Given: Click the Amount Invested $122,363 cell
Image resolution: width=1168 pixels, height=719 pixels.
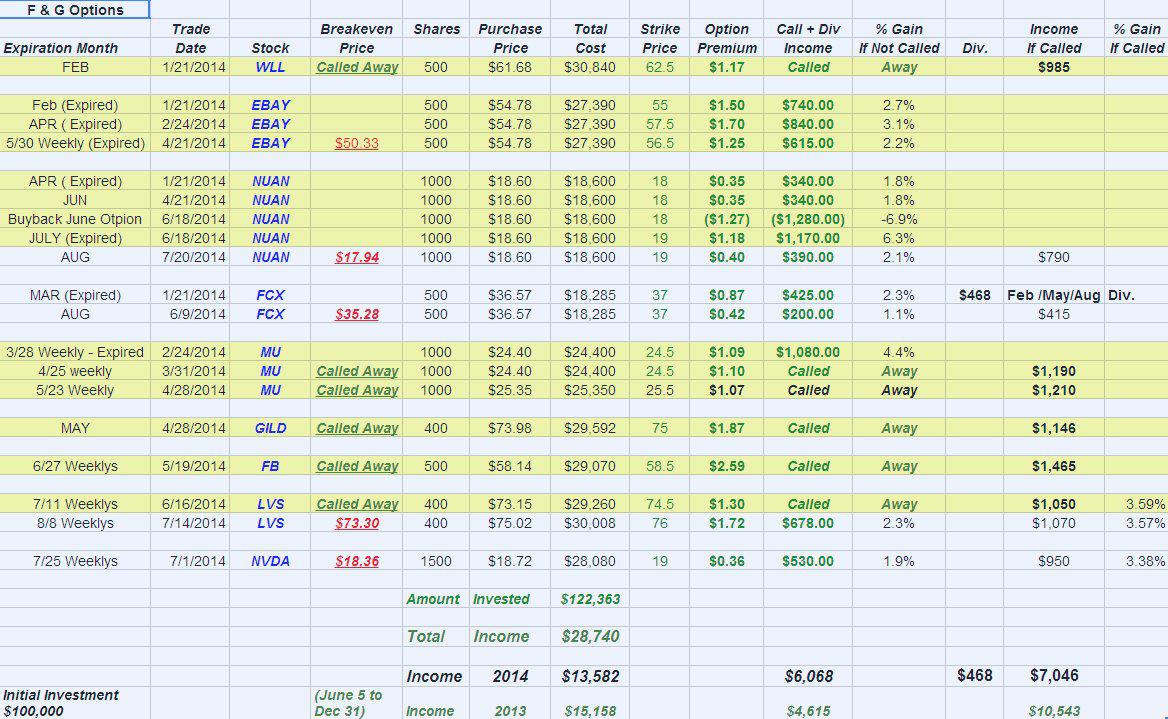Looking at the screenshot, I should coord(591,599).
